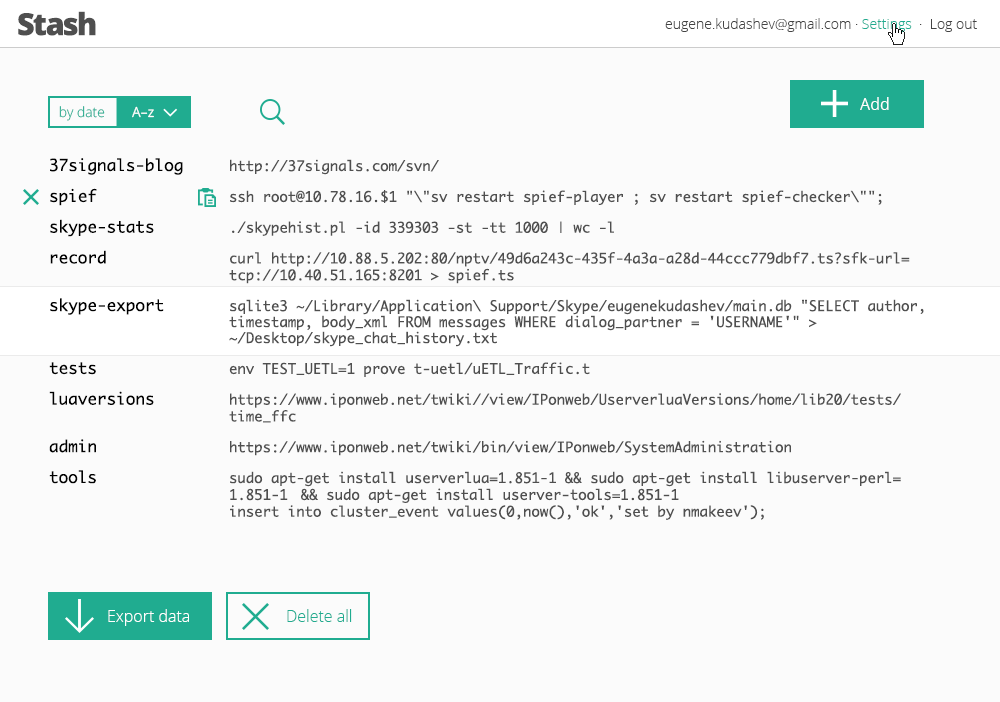The image size is (1000, 702).
Task: Expand the A-z sort chevron
Action: click(x=171, y=112)
